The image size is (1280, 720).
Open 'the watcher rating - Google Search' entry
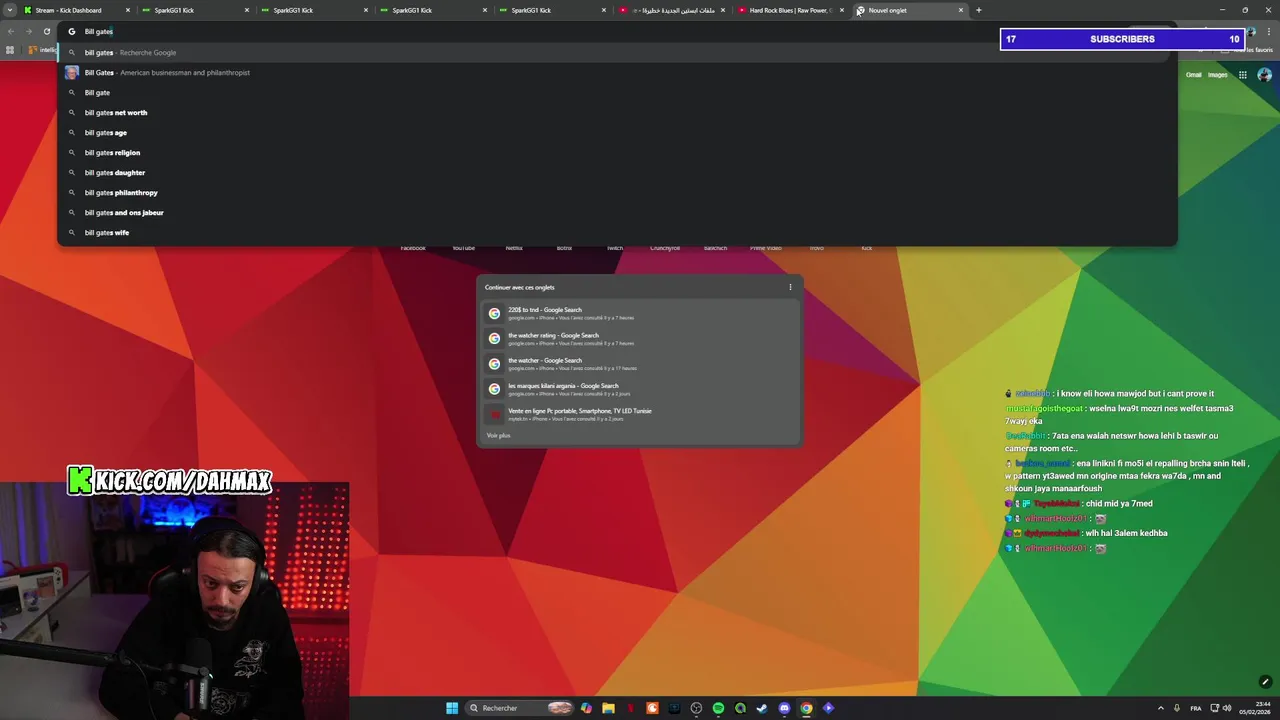(x=639, y=338)
